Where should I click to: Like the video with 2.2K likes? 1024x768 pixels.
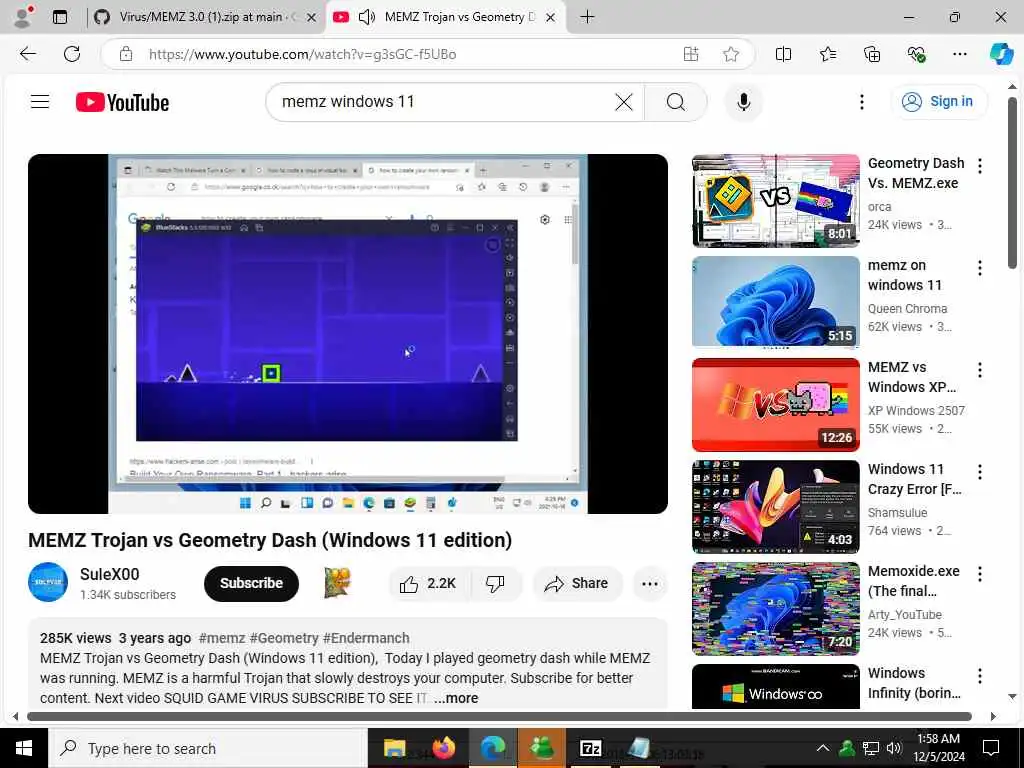click(x=428, y=584)
